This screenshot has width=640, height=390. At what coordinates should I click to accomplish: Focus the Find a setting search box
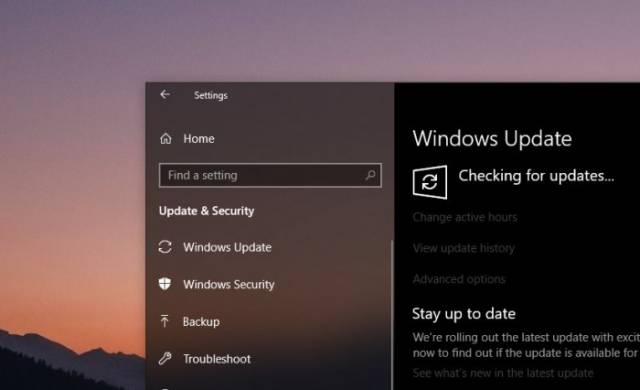point(270,175)
